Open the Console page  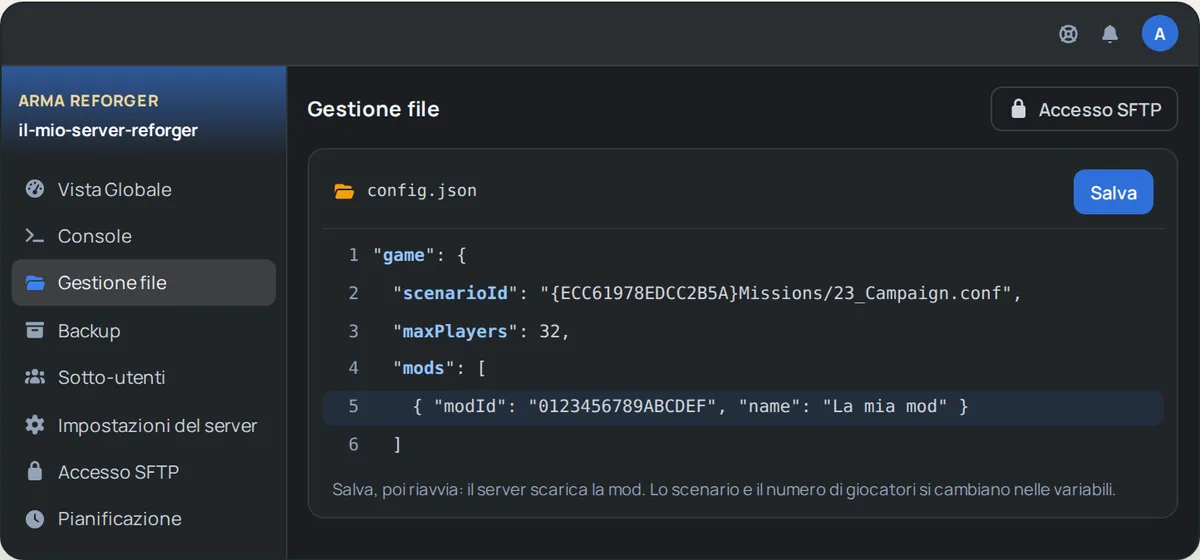[144, 236]
